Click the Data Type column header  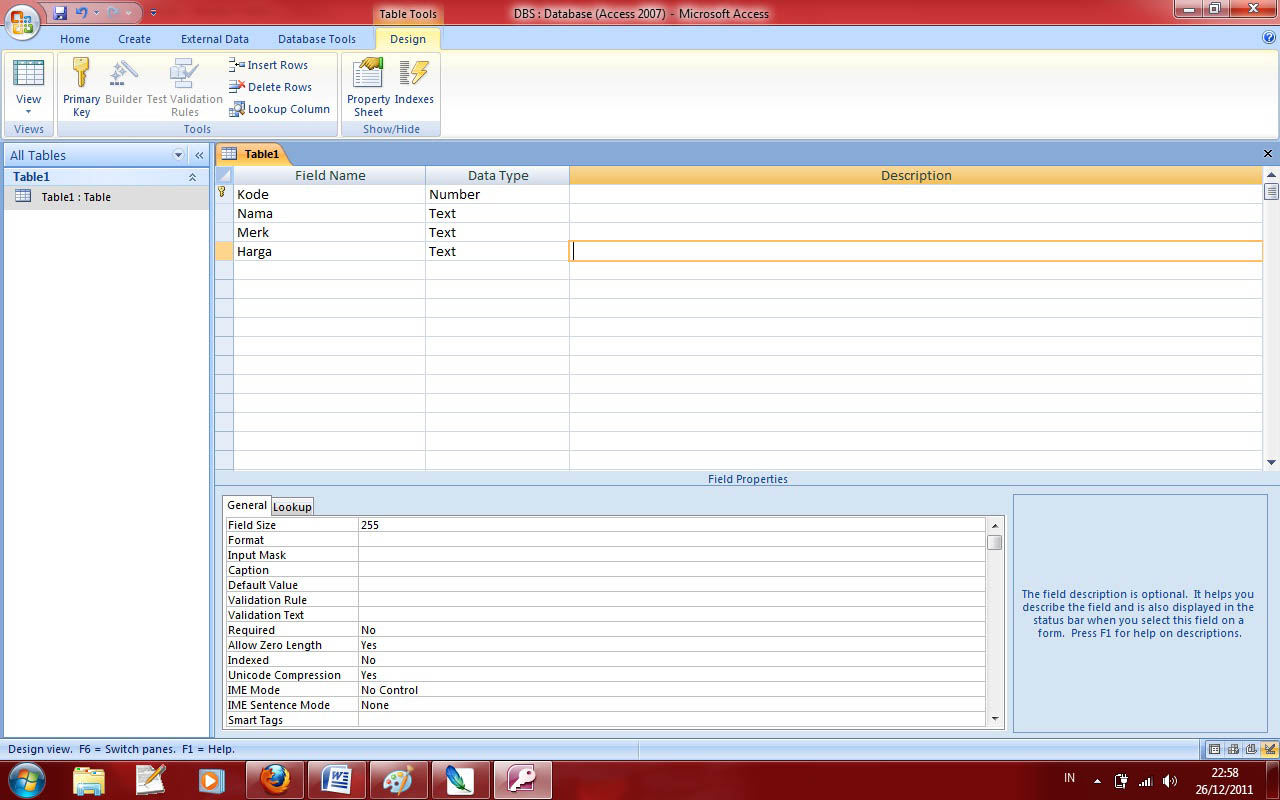coord(498,175)
